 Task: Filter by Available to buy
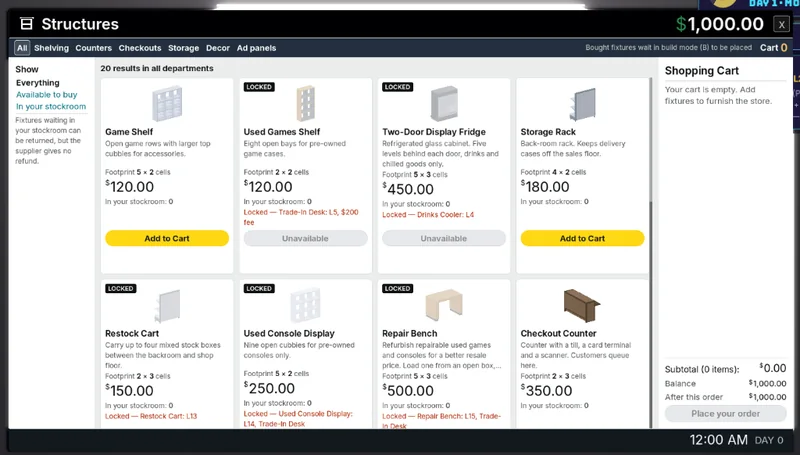tap(46, 95)
